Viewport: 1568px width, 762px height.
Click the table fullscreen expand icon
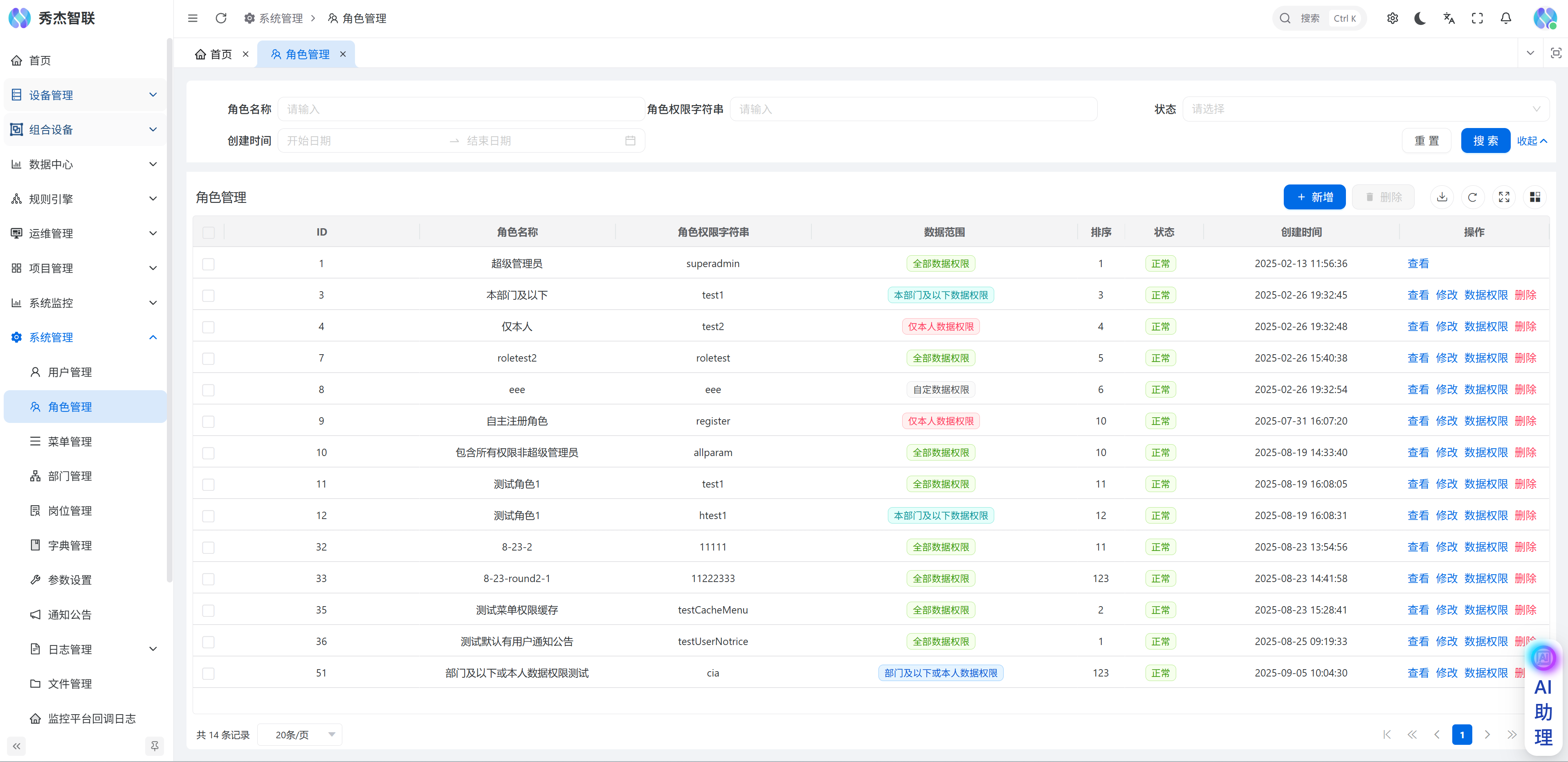(1504, 197)
